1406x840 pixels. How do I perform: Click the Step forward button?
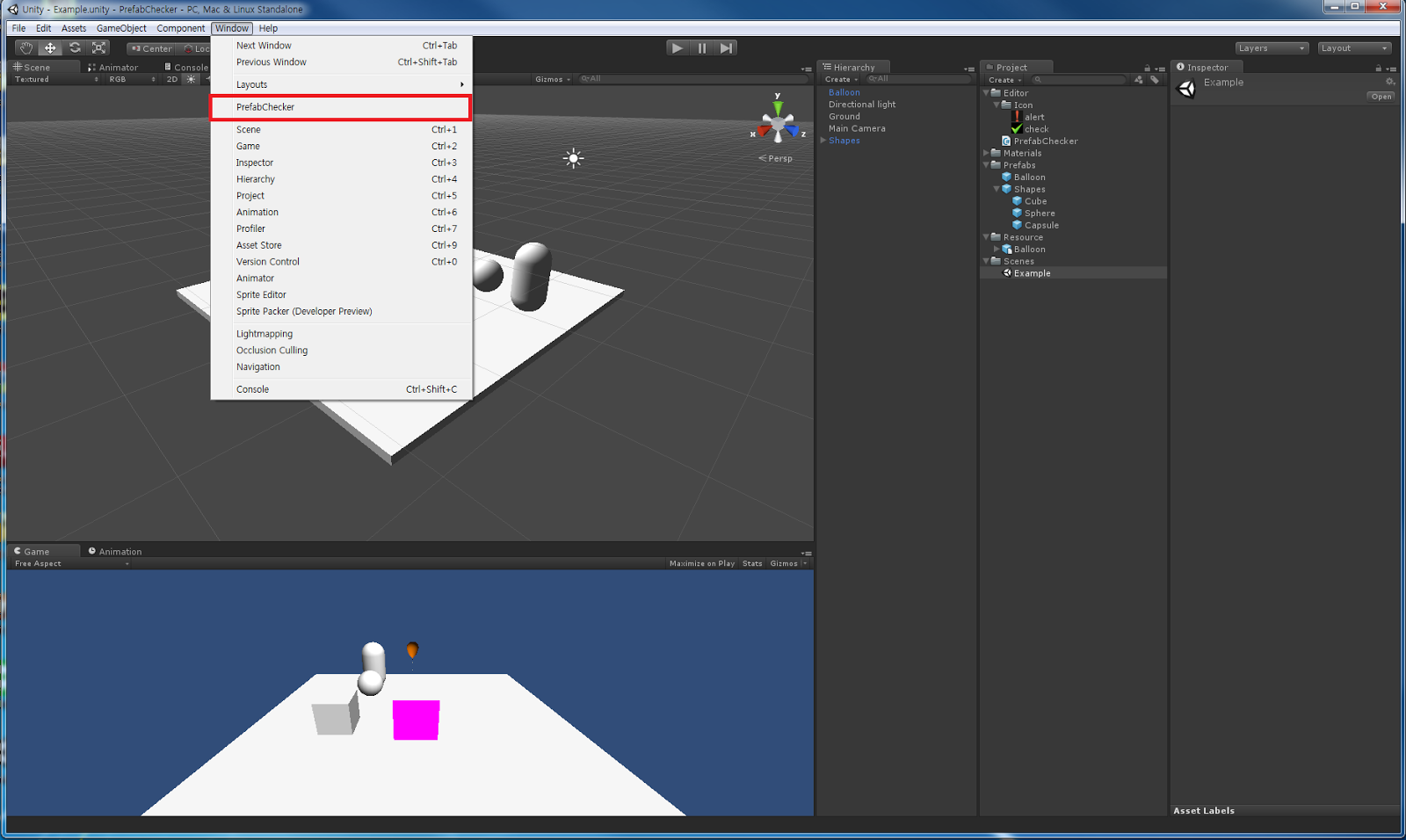[726, 48]
